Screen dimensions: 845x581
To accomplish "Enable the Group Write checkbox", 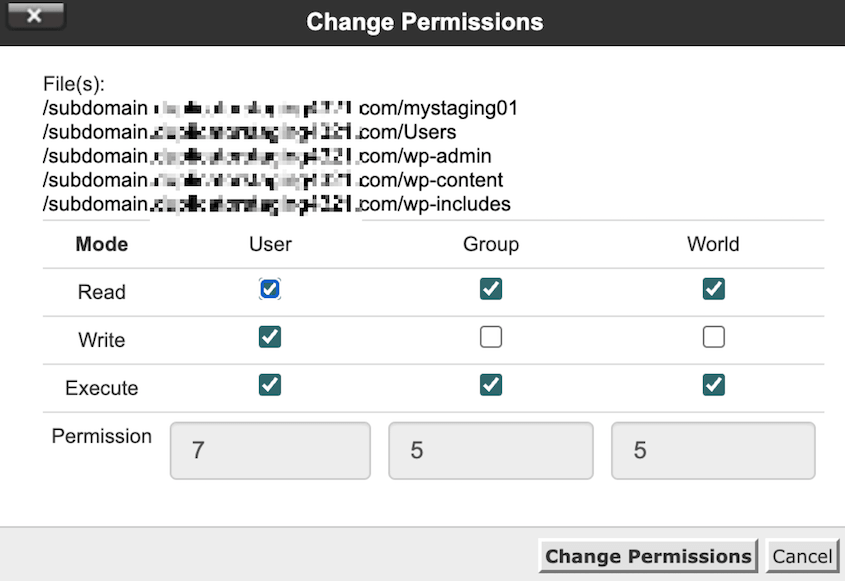I will point(490,337).
